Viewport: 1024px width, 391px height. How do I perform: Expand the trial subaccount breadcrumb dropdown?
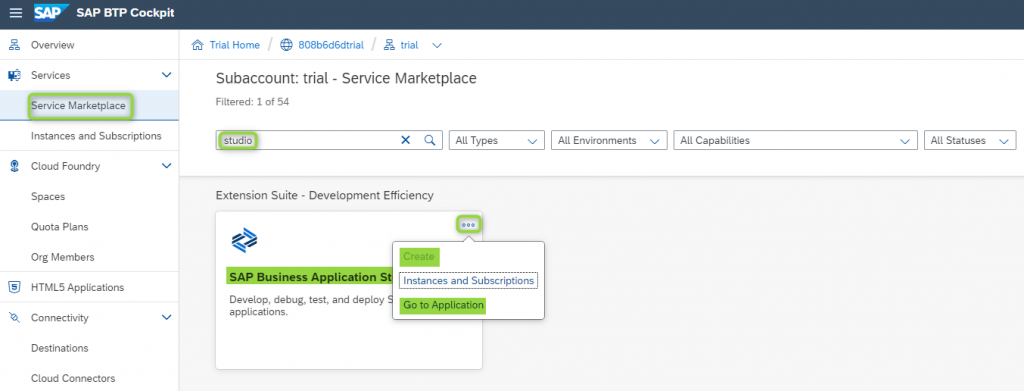pyautogui.click(x=438, y=45)
